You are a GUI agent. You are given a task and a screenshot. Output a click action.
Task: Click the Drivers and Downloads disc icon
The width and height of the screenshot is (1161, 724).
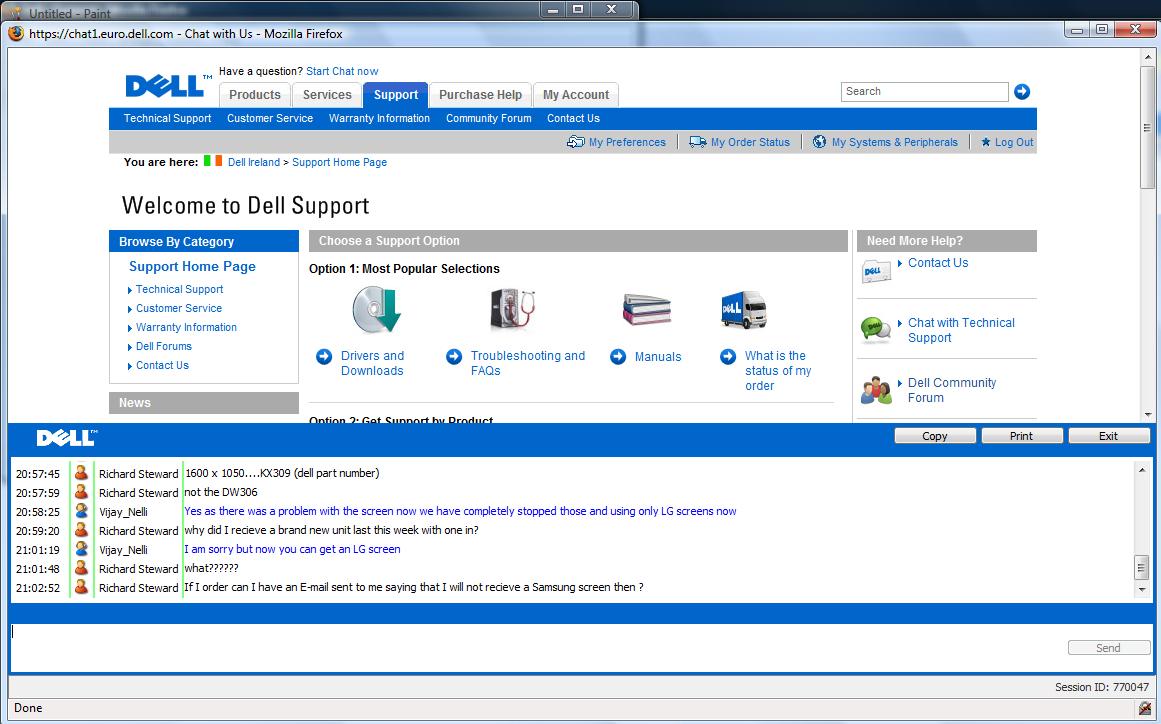[376, 309]
